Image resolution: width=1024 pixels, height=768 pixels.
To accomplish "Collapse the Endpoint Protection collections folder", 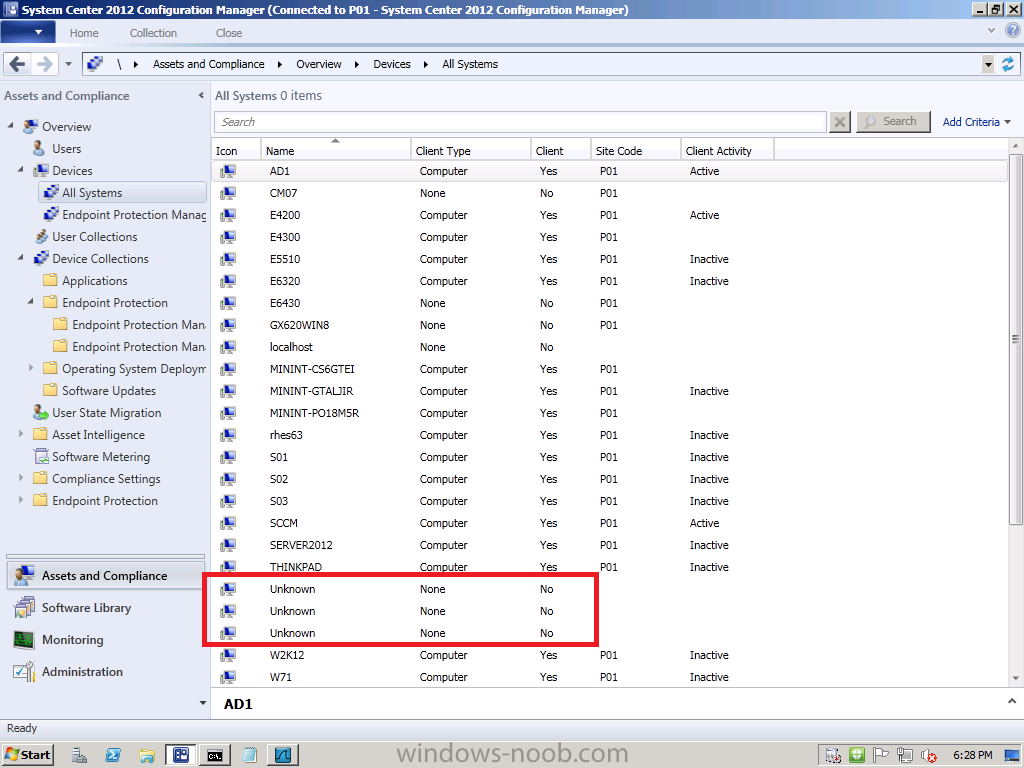I will pyautogui.click(x=31, y=301).
